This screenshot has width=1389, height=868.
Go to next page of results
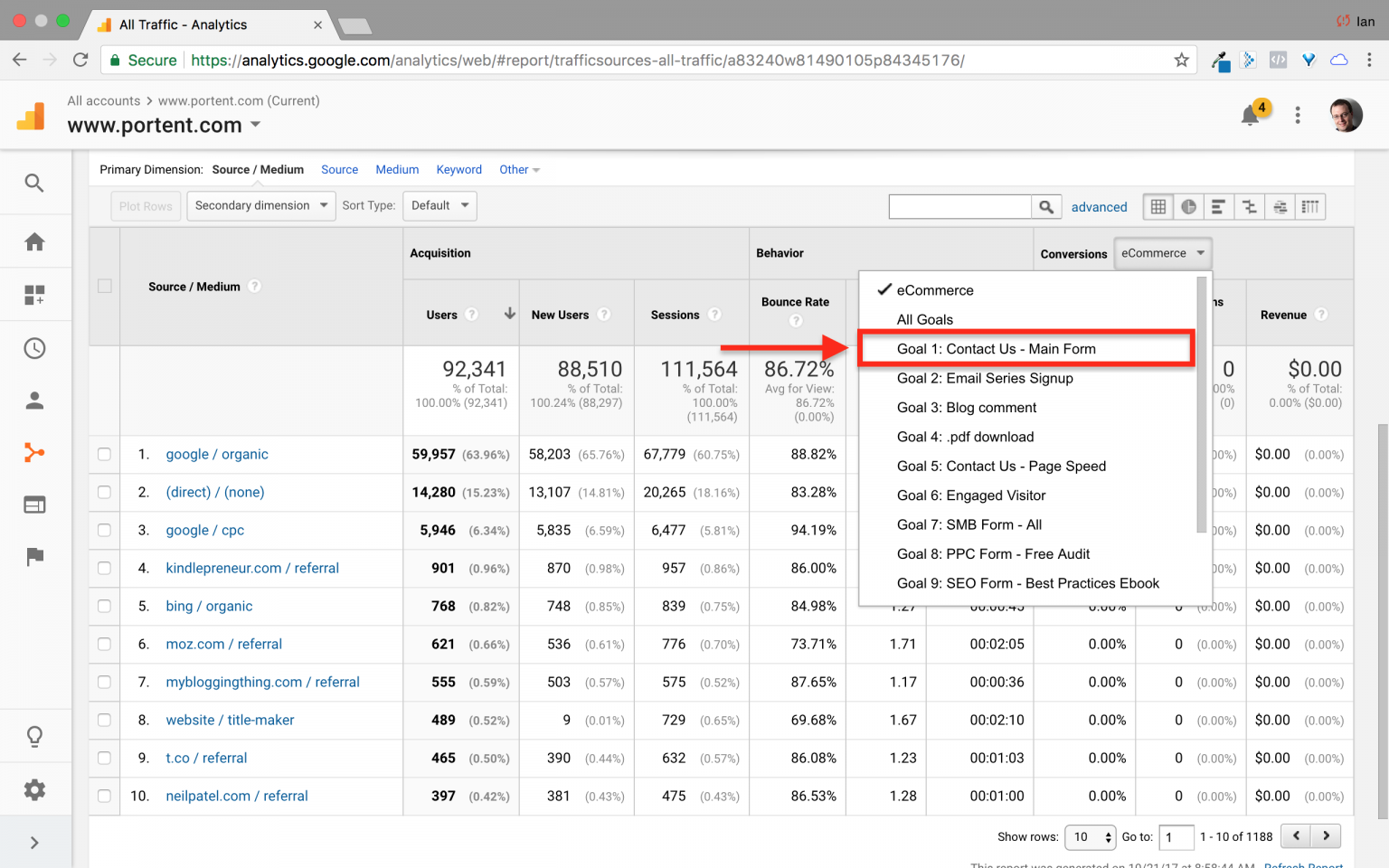point(1326,835)
